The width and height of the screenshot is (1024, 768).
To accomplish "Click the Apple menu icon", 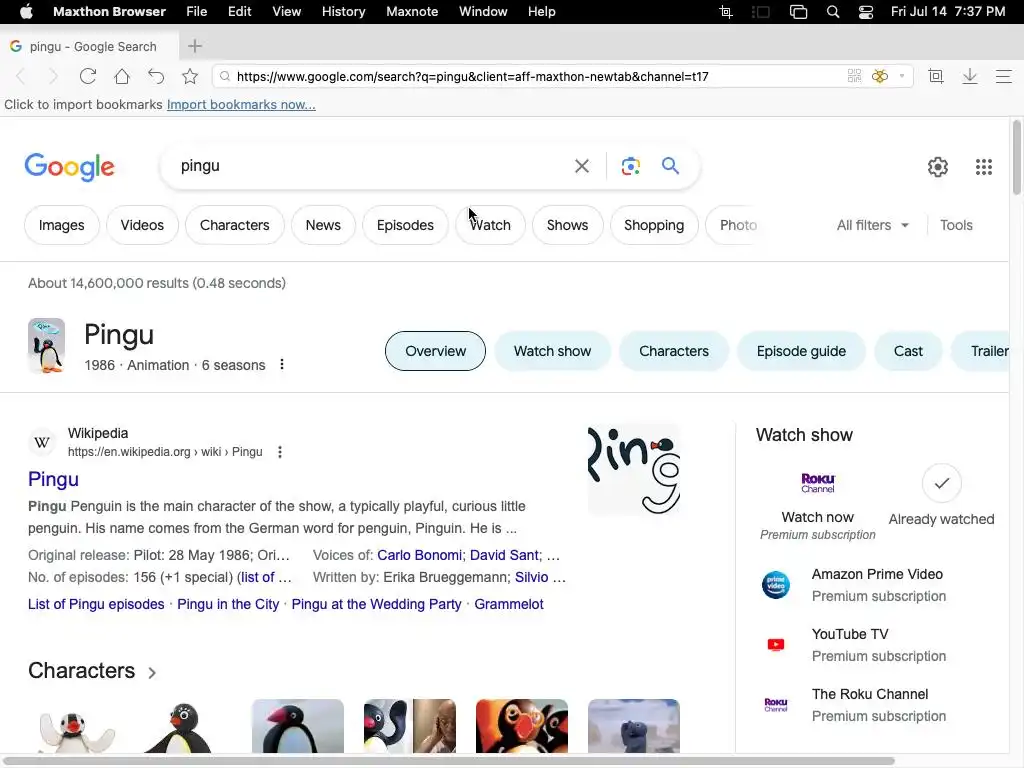I will [x=26, y=12].
